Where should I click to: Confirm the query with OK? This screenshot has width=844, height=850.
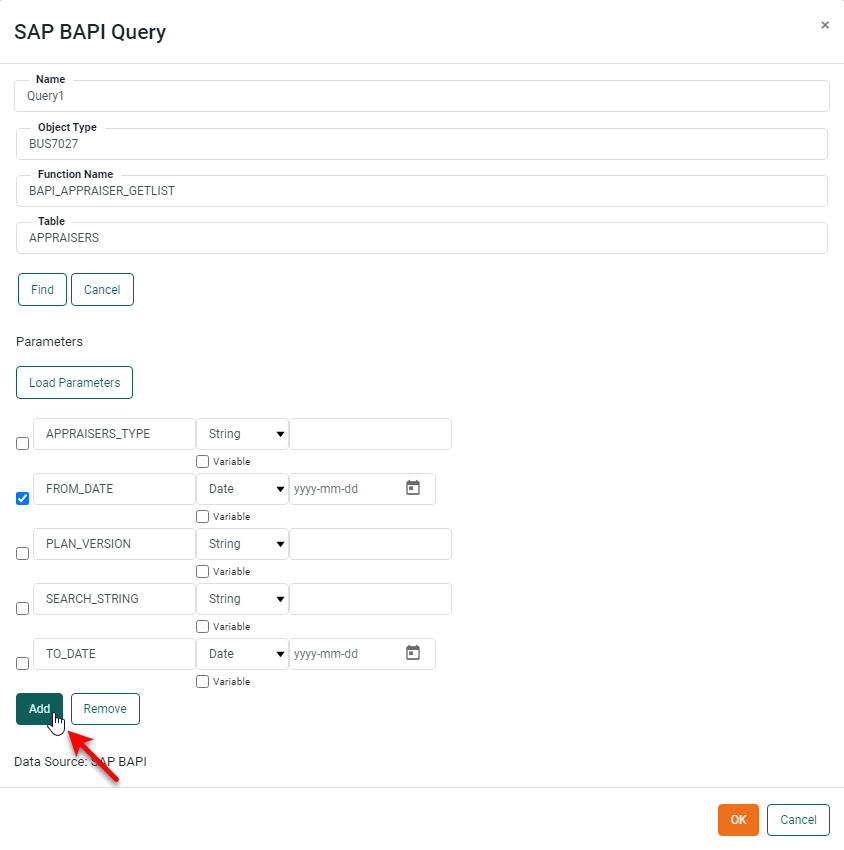pos(738,819)
